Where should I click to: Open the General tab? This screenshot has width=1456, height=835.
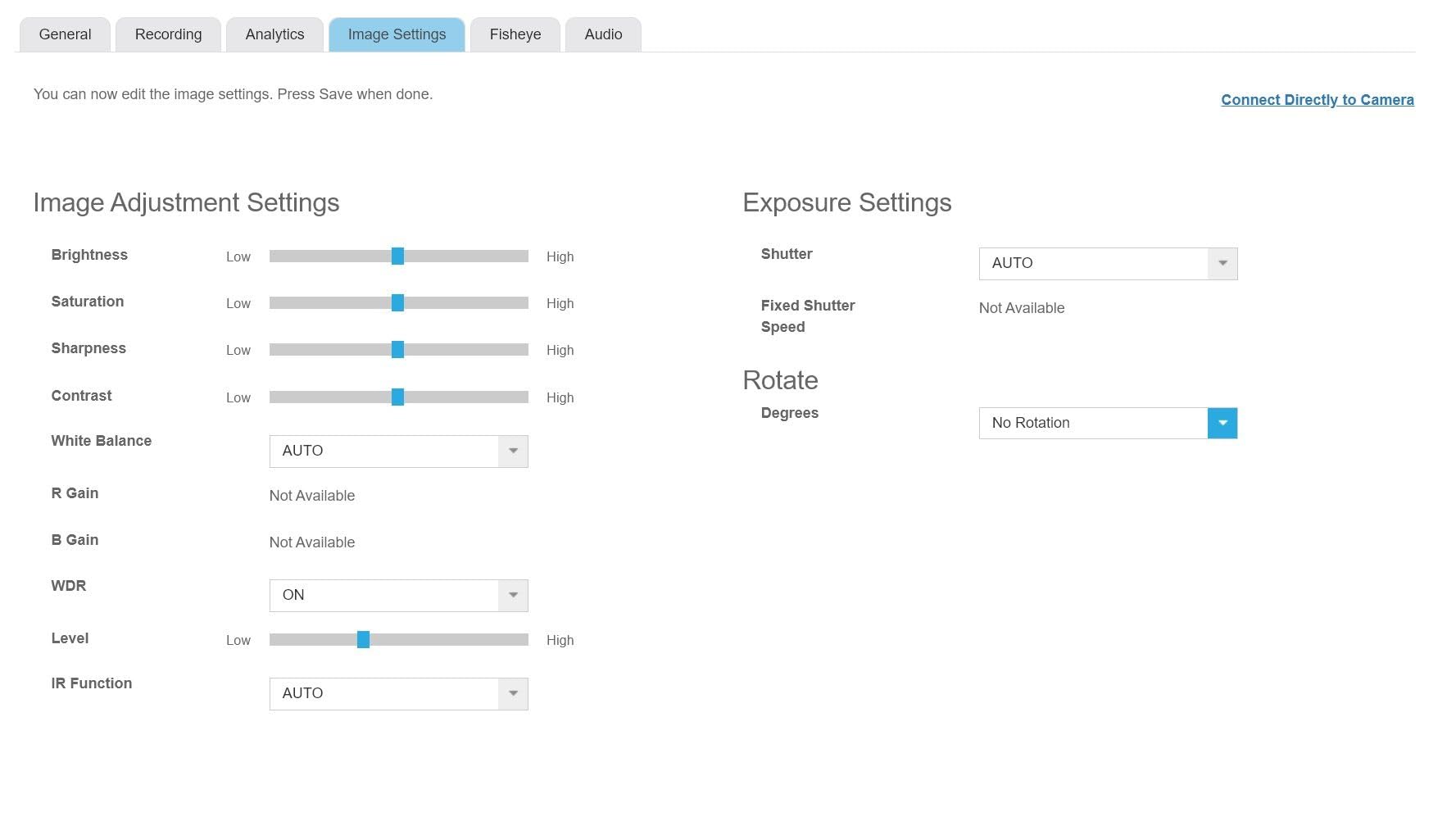coord(65,34)
